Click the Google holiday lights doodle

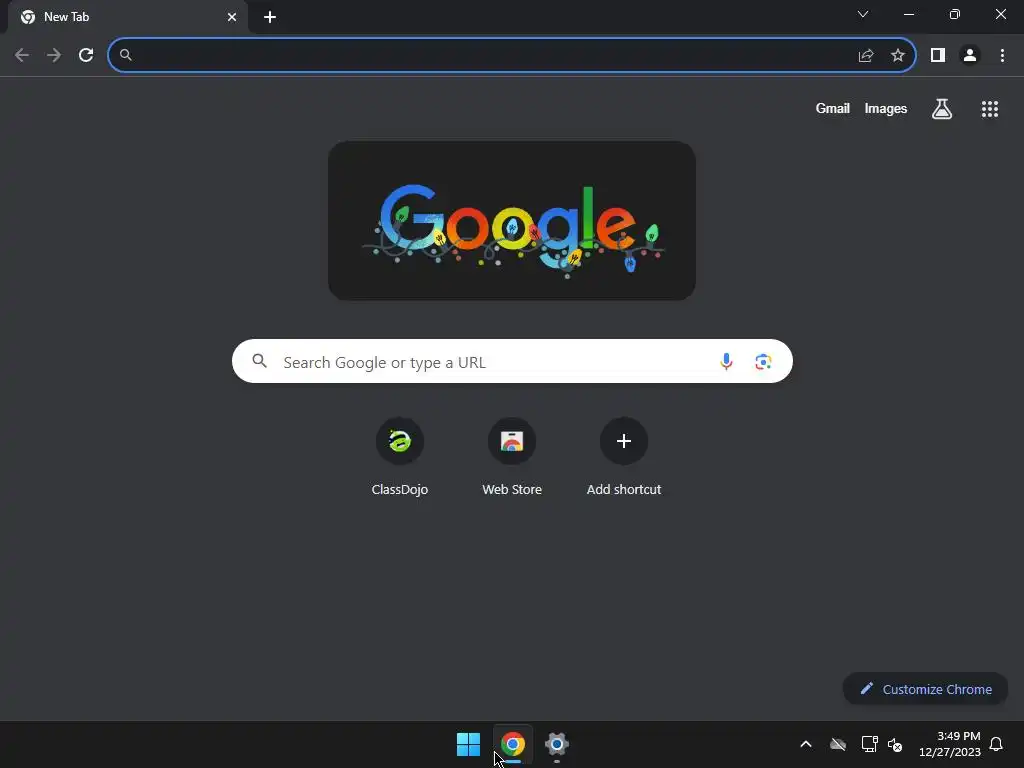tap(512, 221)
